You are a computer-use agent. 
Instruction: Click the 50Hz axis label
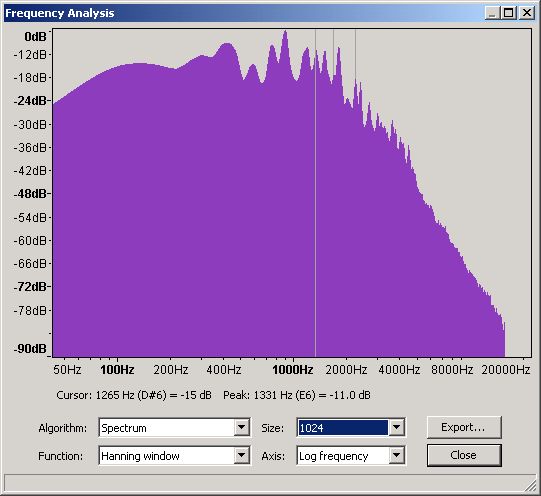pos(67,370)
